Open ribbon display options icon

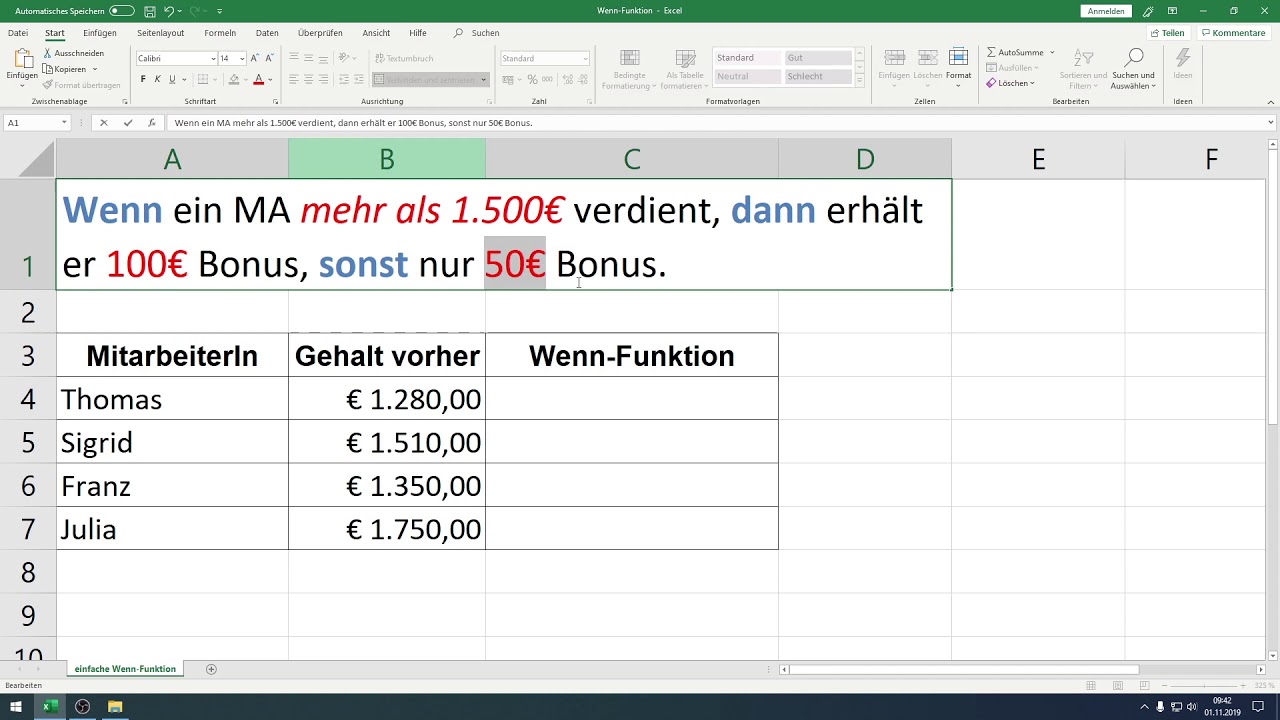point(1172,11)
